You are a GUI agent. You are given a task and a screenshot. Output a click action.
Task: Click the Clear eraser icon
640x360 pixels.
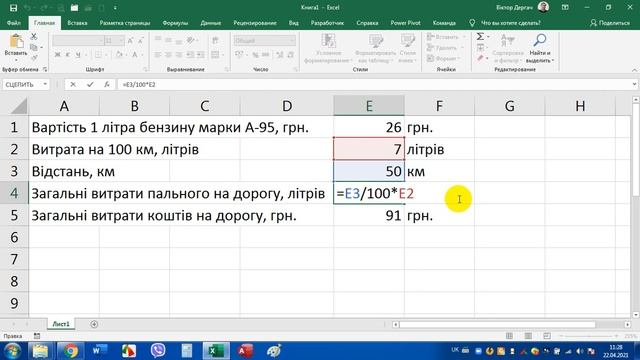(480, 58)
